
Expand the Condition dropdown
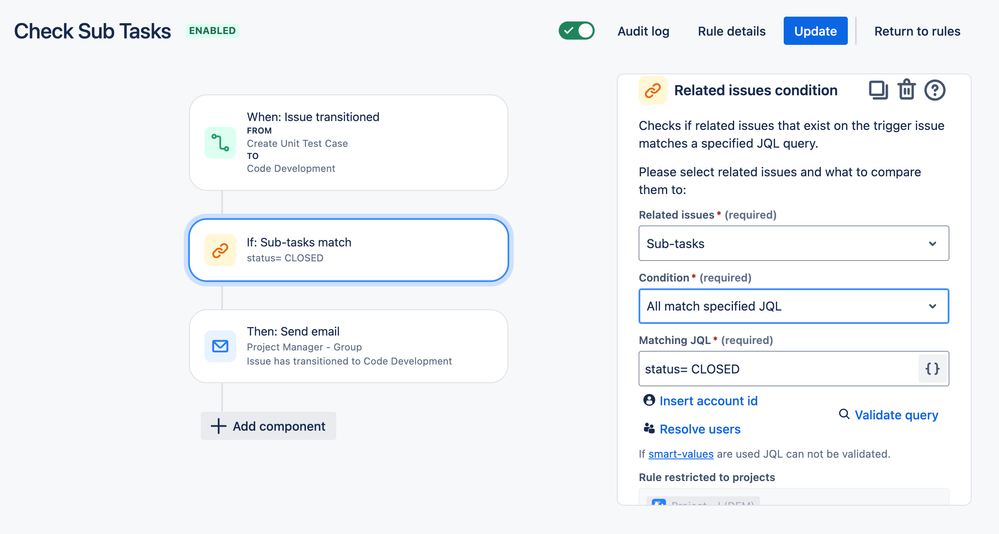coord(793,306)
